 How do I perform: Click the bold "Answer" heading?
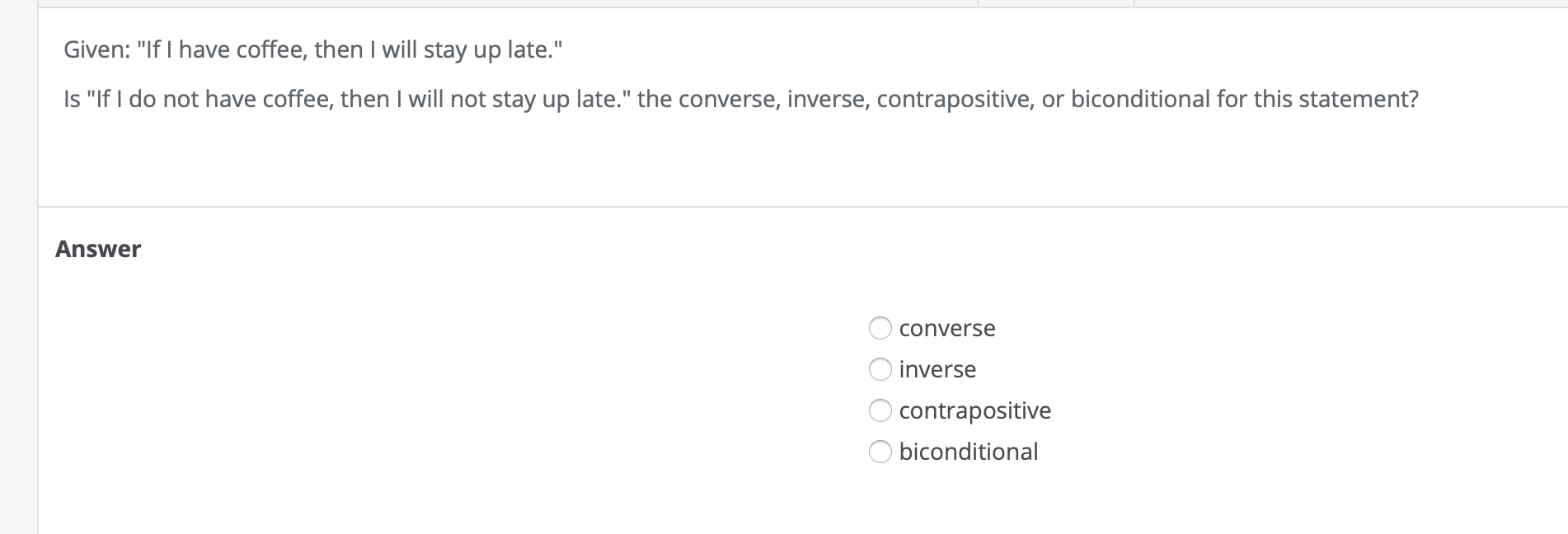coord(98,249)
